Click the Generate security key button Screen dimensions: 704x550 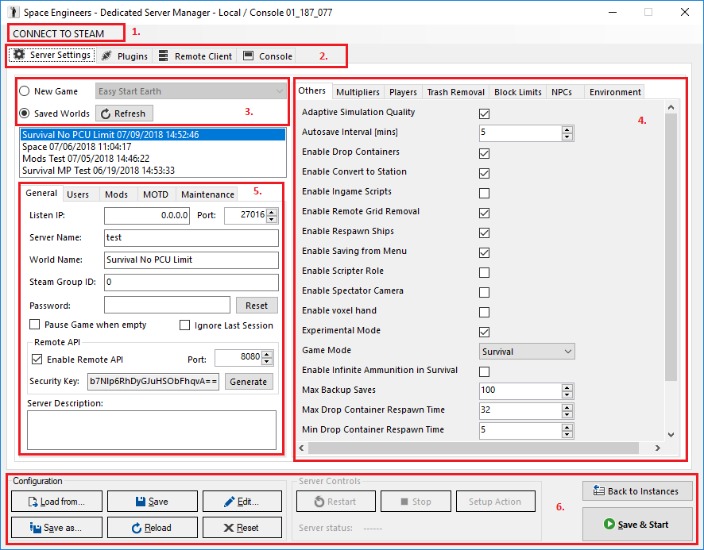click(248, 381)
